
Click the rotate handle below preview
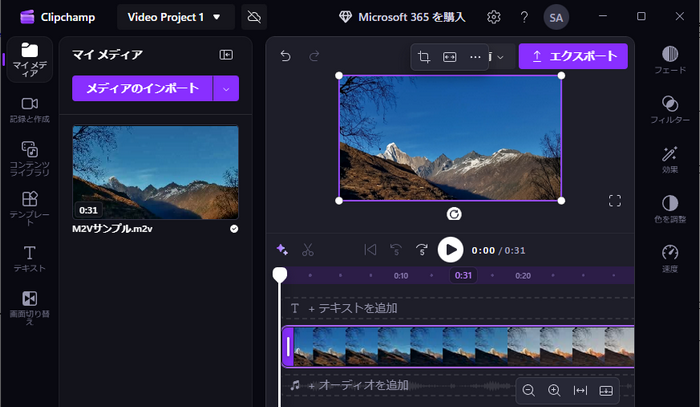pyautogui.click(x=455, y=214)
